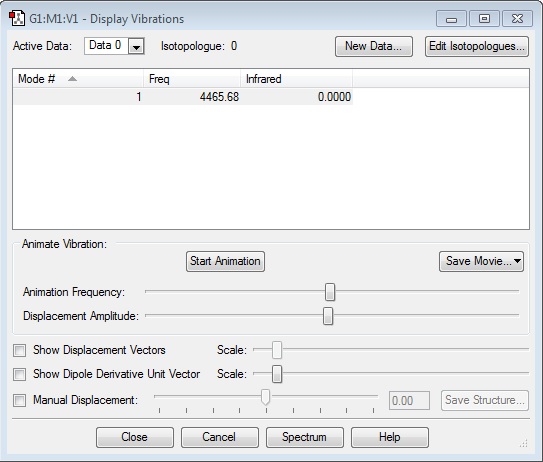Screen dimensions: 543x462
Task: Click the Mode # sort arrow
Action: (72, 79)
